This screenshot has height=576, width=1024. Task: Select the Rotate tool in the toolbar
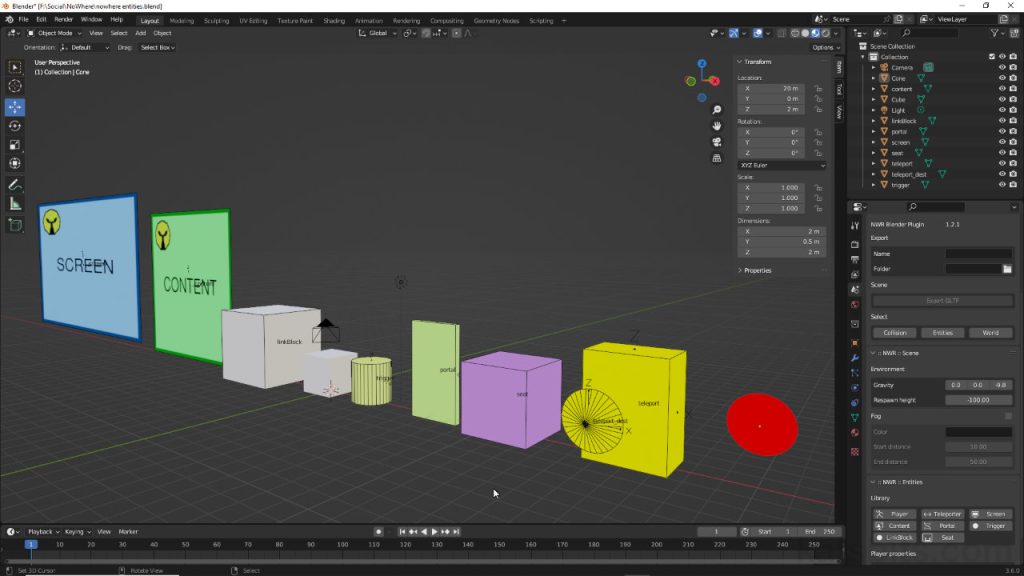pos(15,126)
